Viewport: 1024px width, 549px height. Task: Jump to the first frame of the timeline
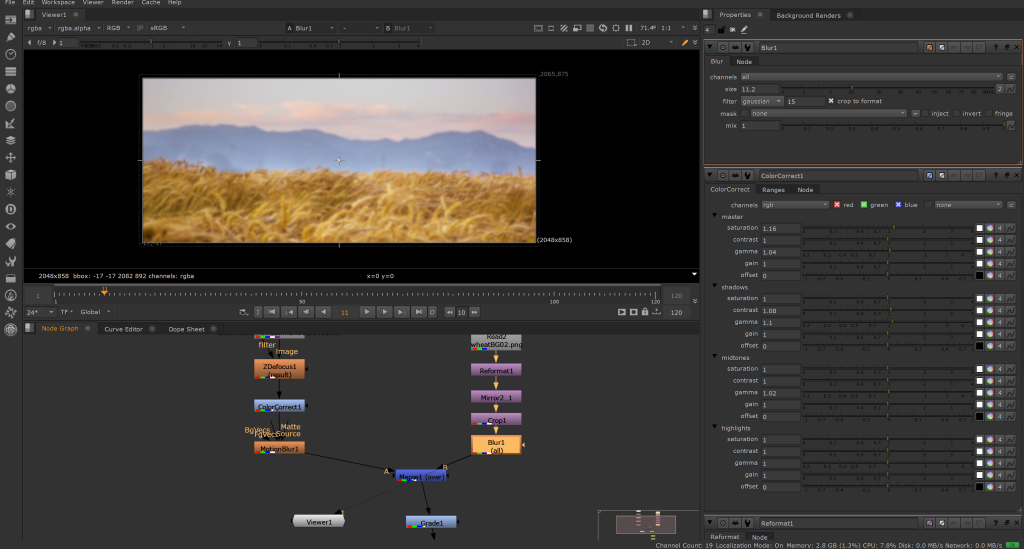point(270,312)
